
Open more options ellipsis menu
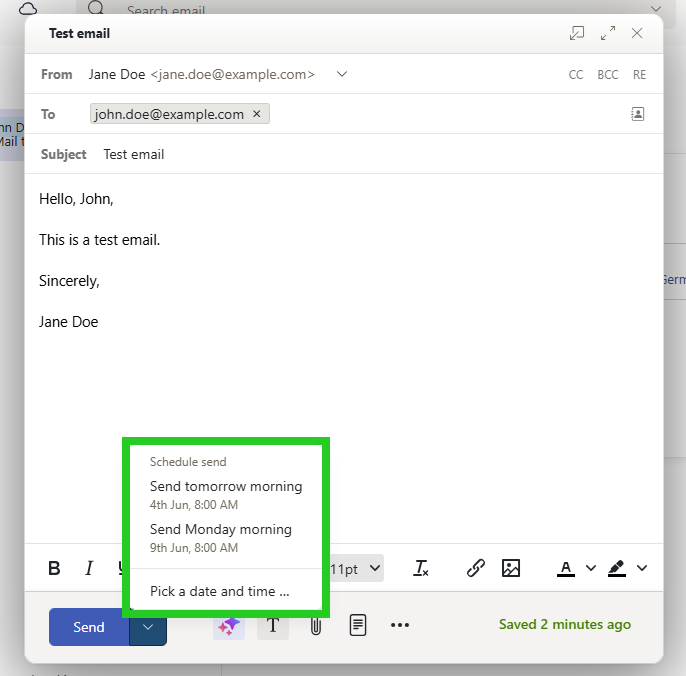(400, 626)
